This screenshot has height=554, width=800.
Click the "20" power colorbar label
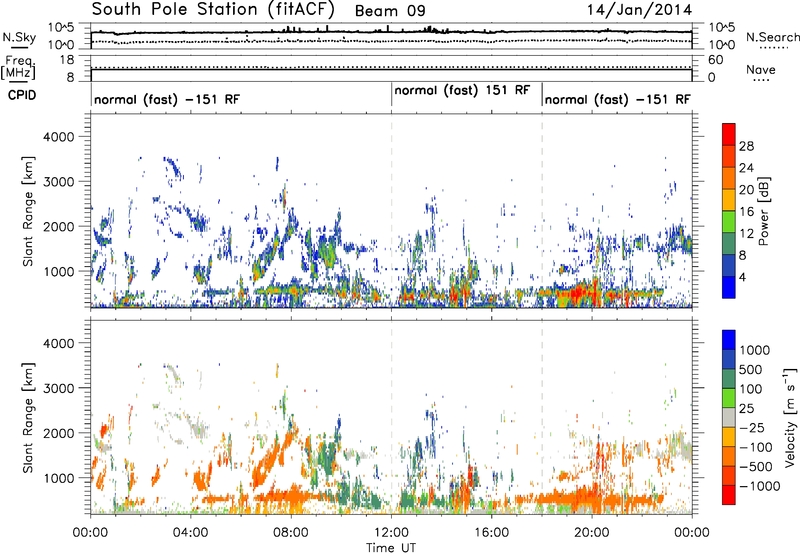coord(746,190)
